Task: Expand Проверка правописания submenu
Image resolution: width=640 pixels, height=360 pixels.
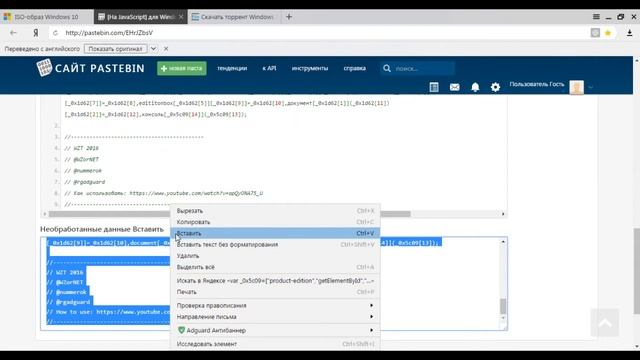Action: (276, 305)
